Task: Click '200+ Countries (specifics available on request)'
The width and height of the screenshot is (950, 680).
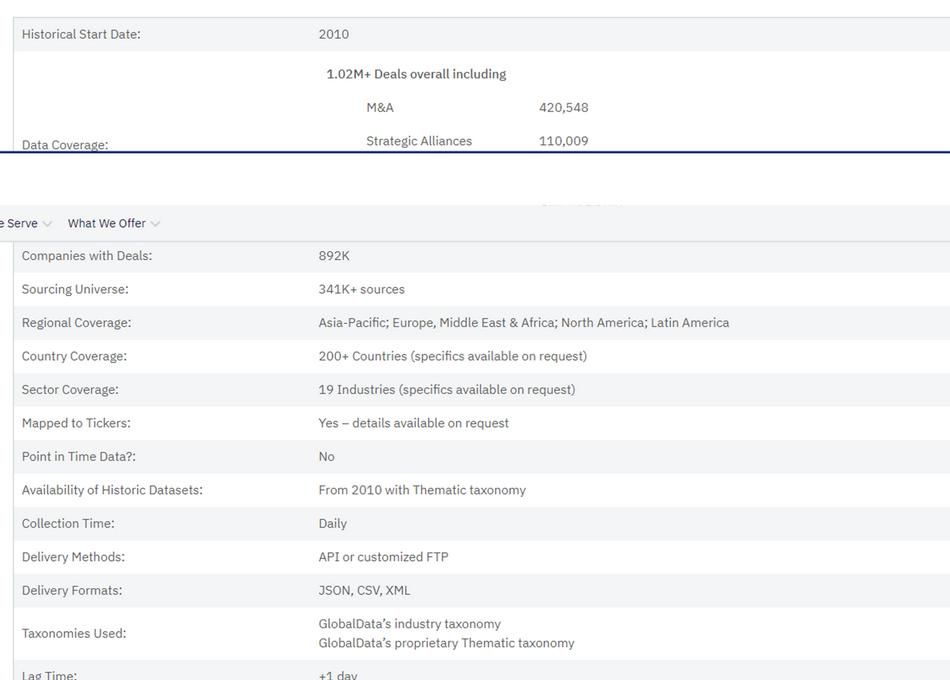Action: tap(453, 357)
